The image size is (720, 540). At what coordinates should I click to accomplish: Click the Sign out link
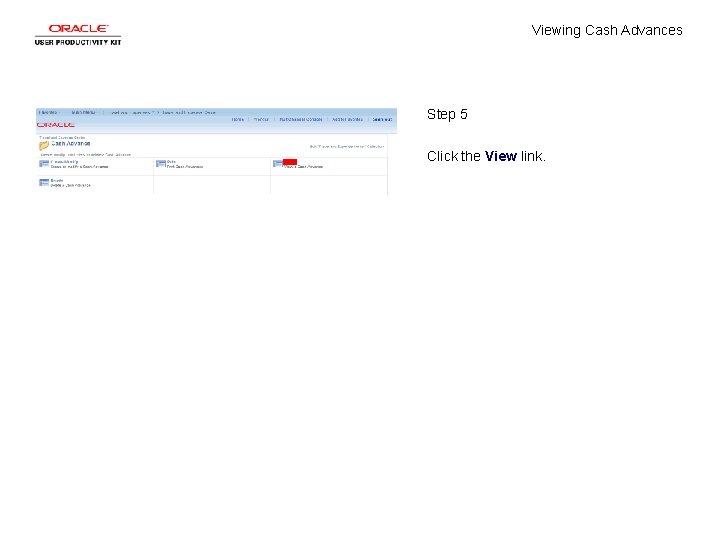(x=382, y=119)
